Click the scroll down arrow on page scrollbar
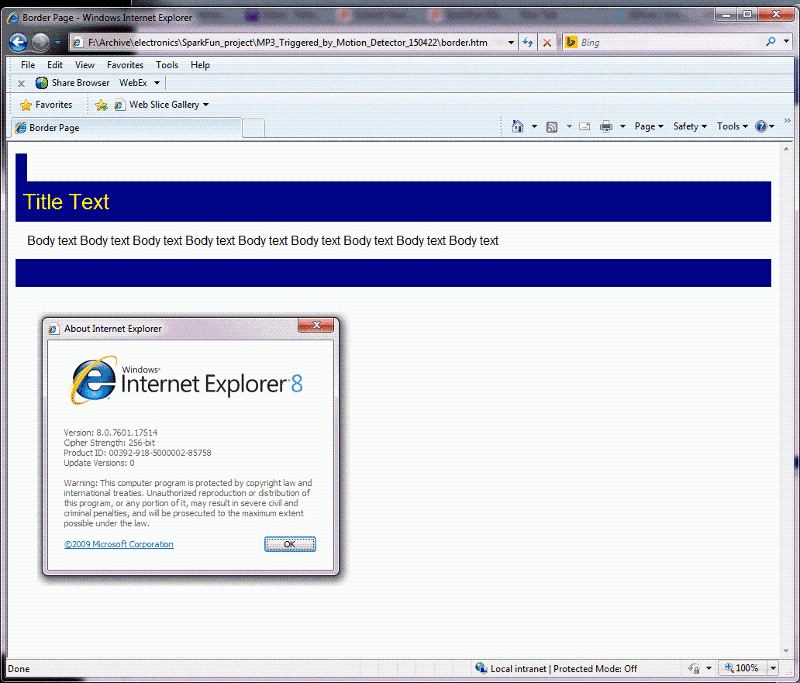Screen dimensions: 800x683 point(786,651)
